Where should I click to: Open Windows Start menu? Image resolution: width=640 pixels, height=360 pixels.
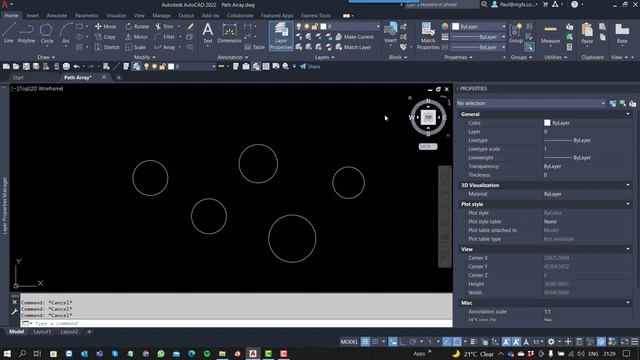[x=7, y=353]
